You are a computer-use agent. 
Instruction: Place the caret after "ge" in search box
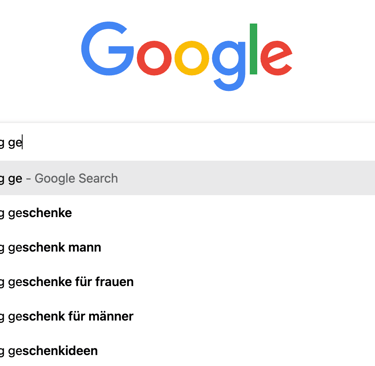(23, 143)
